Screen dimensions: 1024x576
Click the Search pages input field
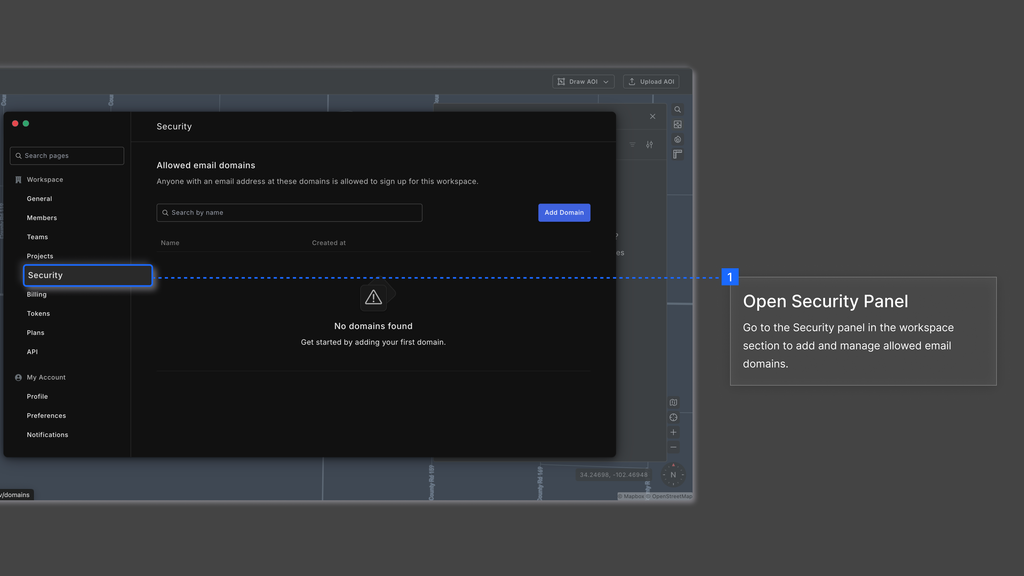[x=67, y=155]
